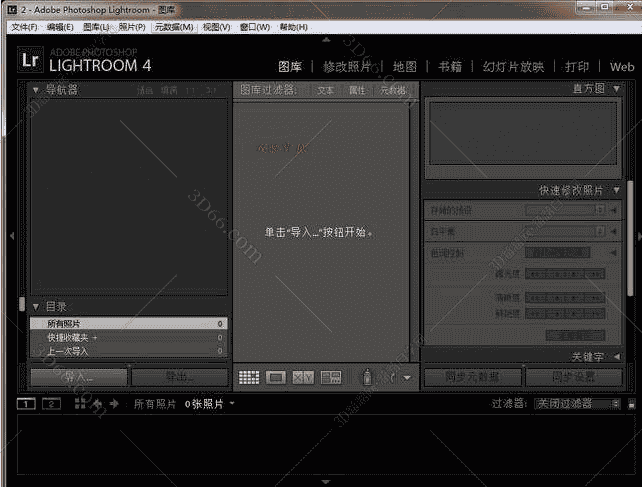Click the 同步元数据 button
The image size is (642, 487).
click(472, 377)
